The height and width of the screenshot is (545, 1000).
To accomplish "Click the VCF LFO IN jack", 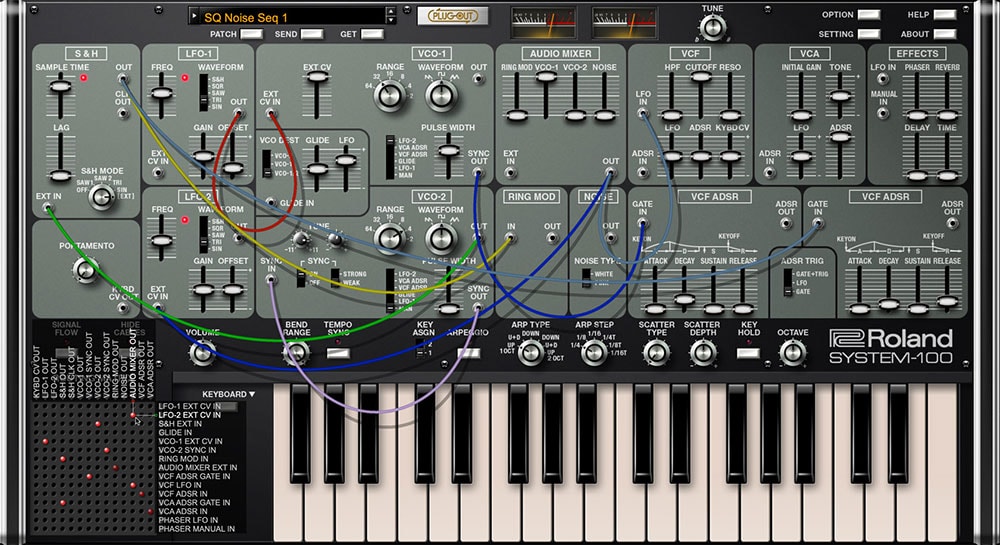I will pyautogui.click(x=643, y=113).
